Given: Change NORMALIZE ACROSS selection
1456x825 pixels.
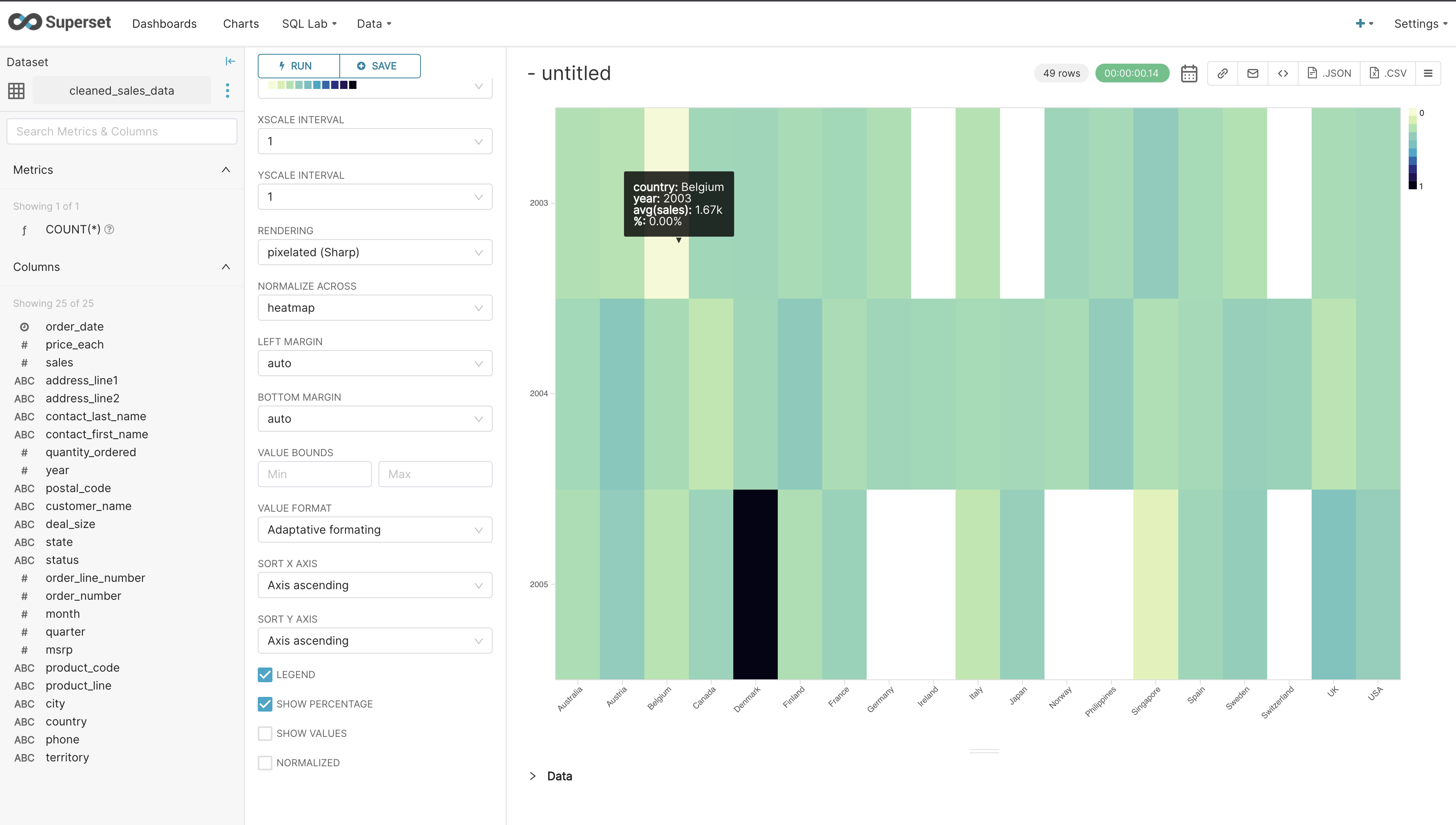Looking at the screenshot, I should 375,308.
